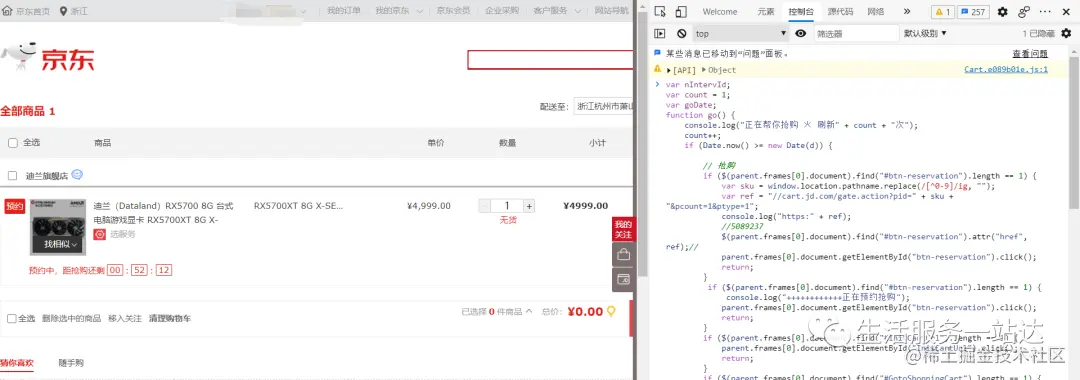Click the quantity input showing 1
Image resolution: width=1080 pixels, height=380 pixels.
click(x=507, y=206)
